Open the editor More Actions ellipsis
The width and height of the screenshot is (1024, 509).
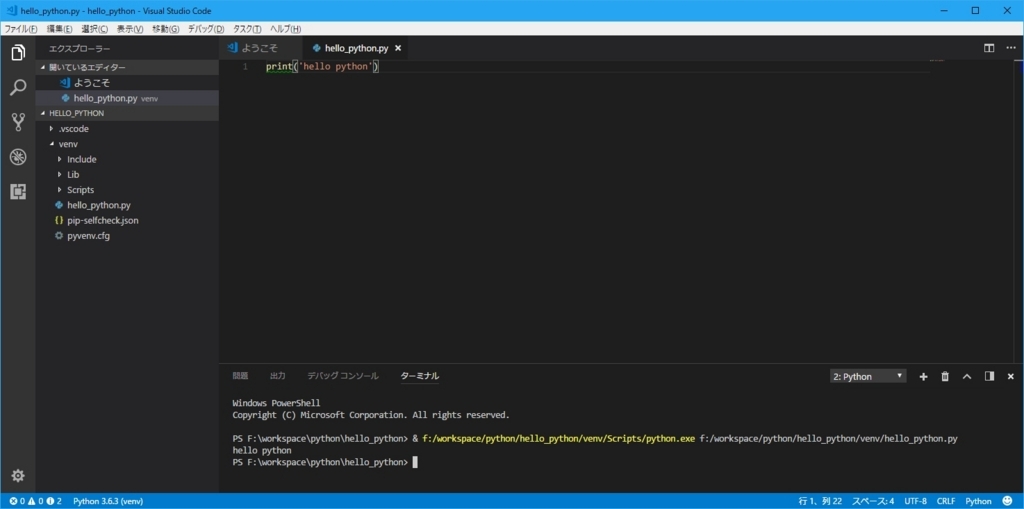[x=1010, y=48]
